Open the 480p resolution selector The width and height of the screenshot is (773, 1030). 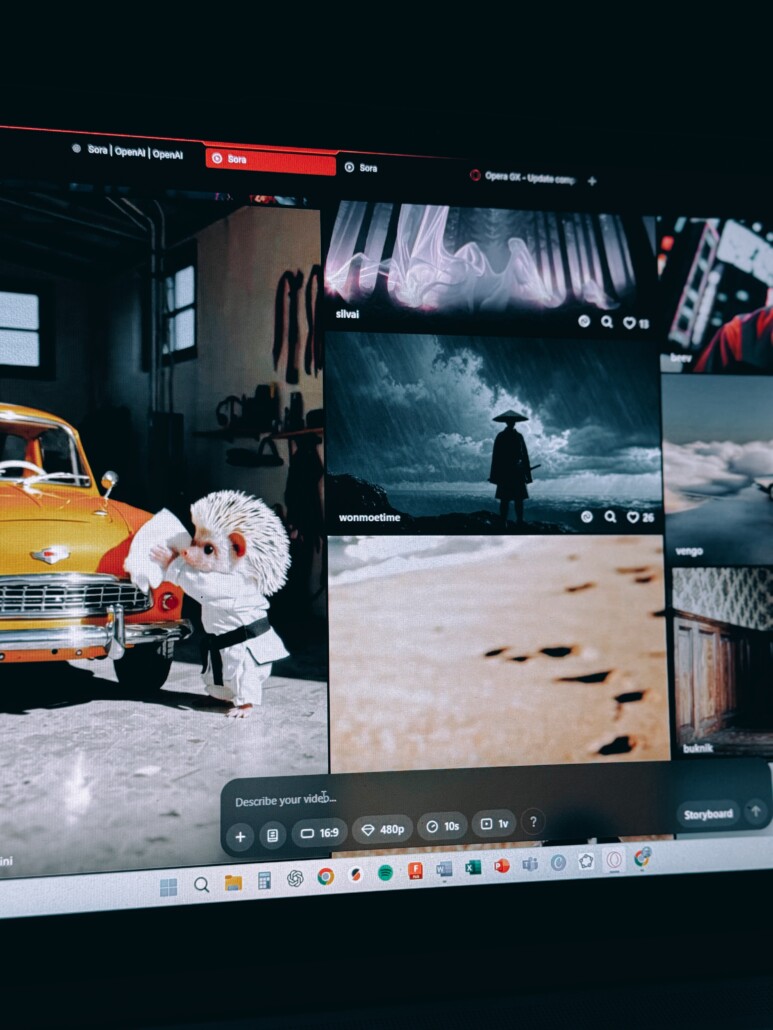coord(383,829)
